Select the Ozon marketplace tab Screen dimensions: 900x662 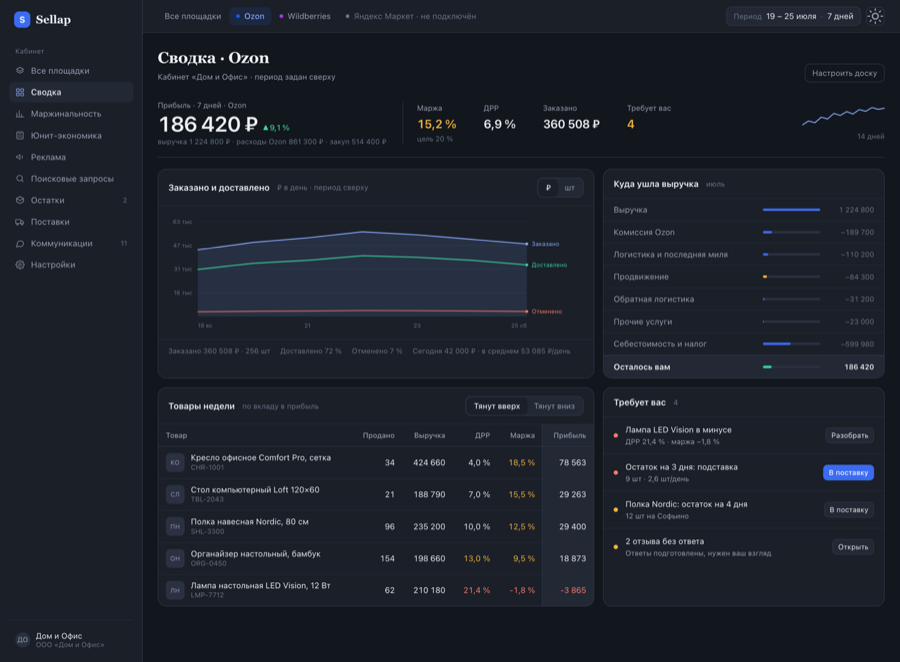click(250, 16)
